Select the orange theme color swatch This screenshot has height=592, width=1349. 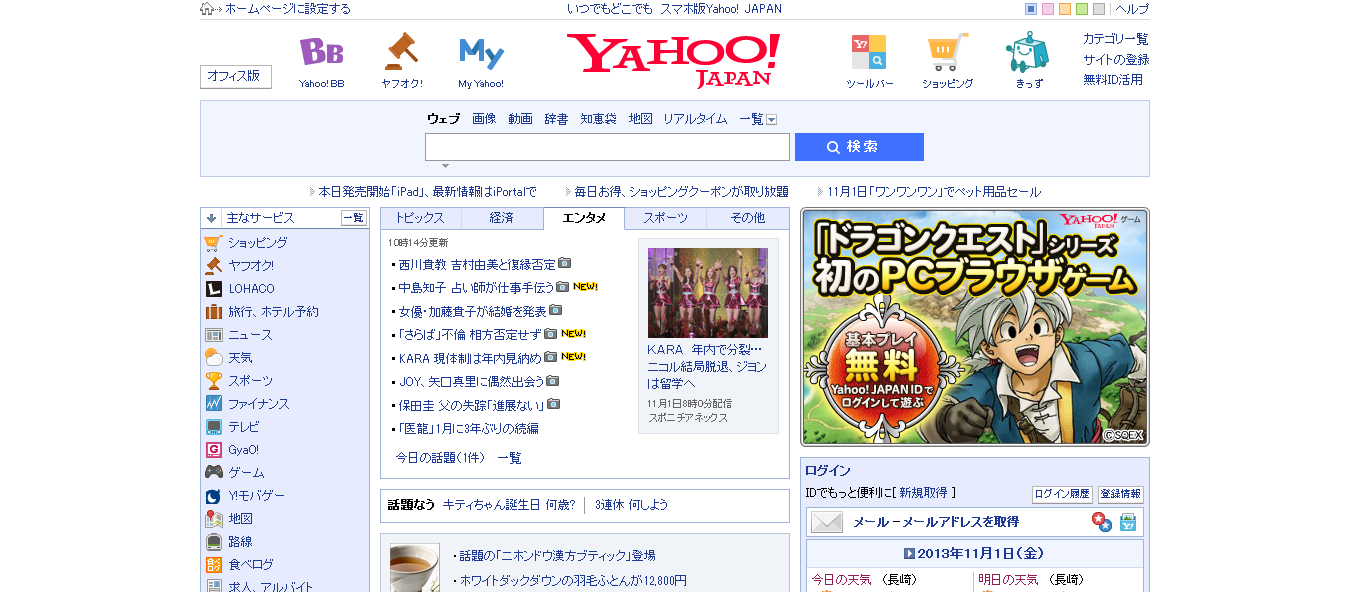click(x=1065, y=9)
